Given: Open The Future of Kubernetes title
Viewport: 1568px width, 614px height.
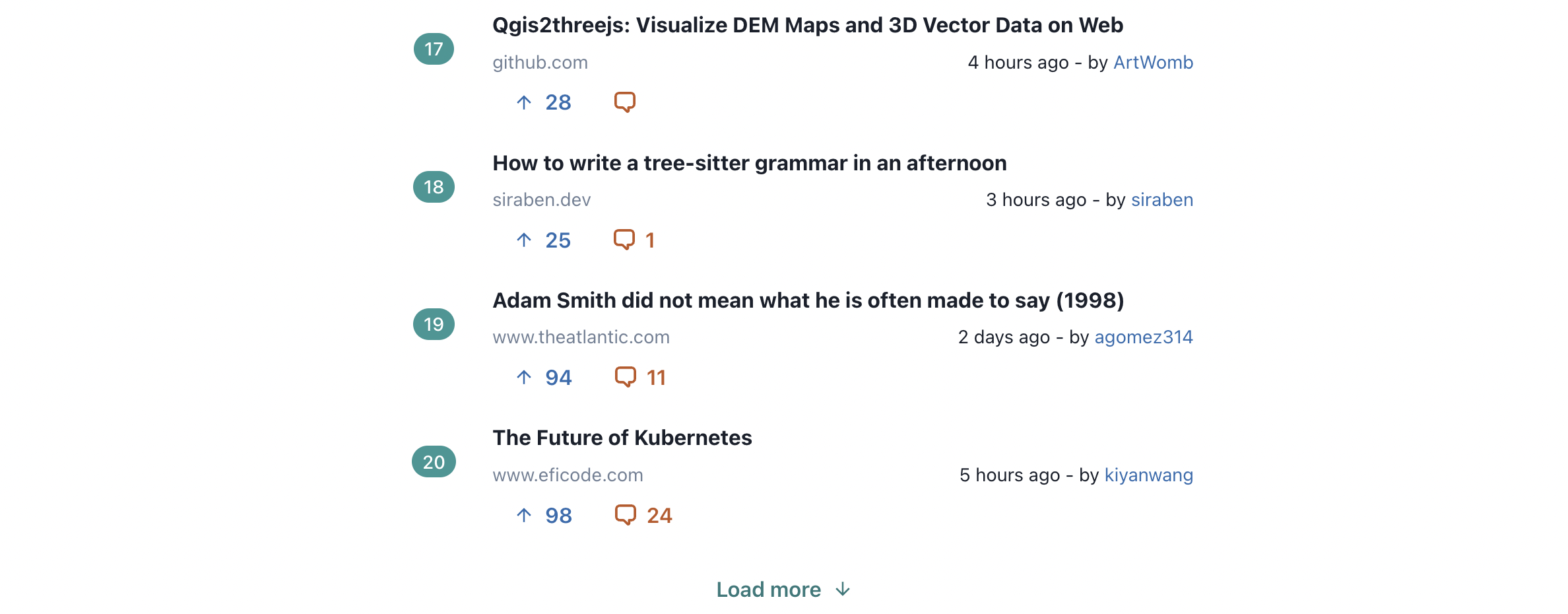Looking at the screenshot, I should pyautogui.click(x=622, y=438).
